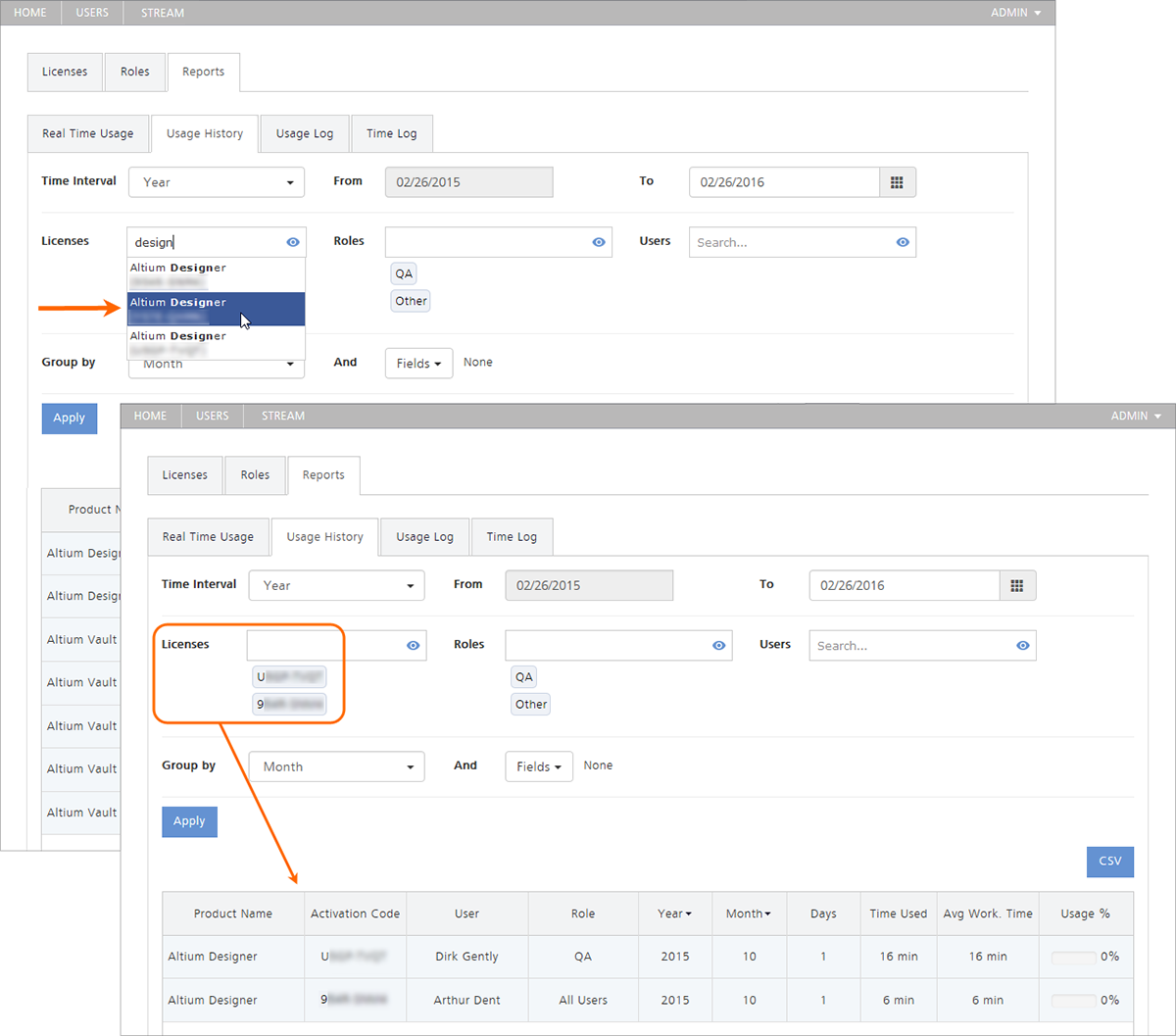The image size is (1176, 1036).
Task: Open the calendar picker beside the front window's To date
Action: [x=1017, y=586]
